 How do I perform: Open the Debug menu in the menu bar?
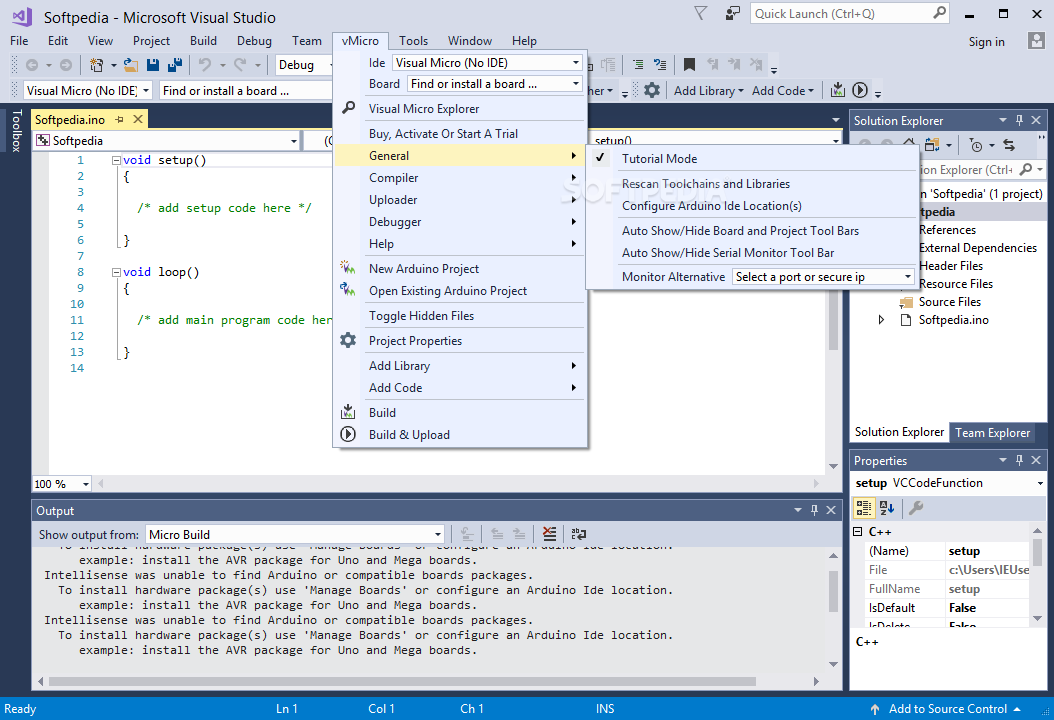[254, 41]
